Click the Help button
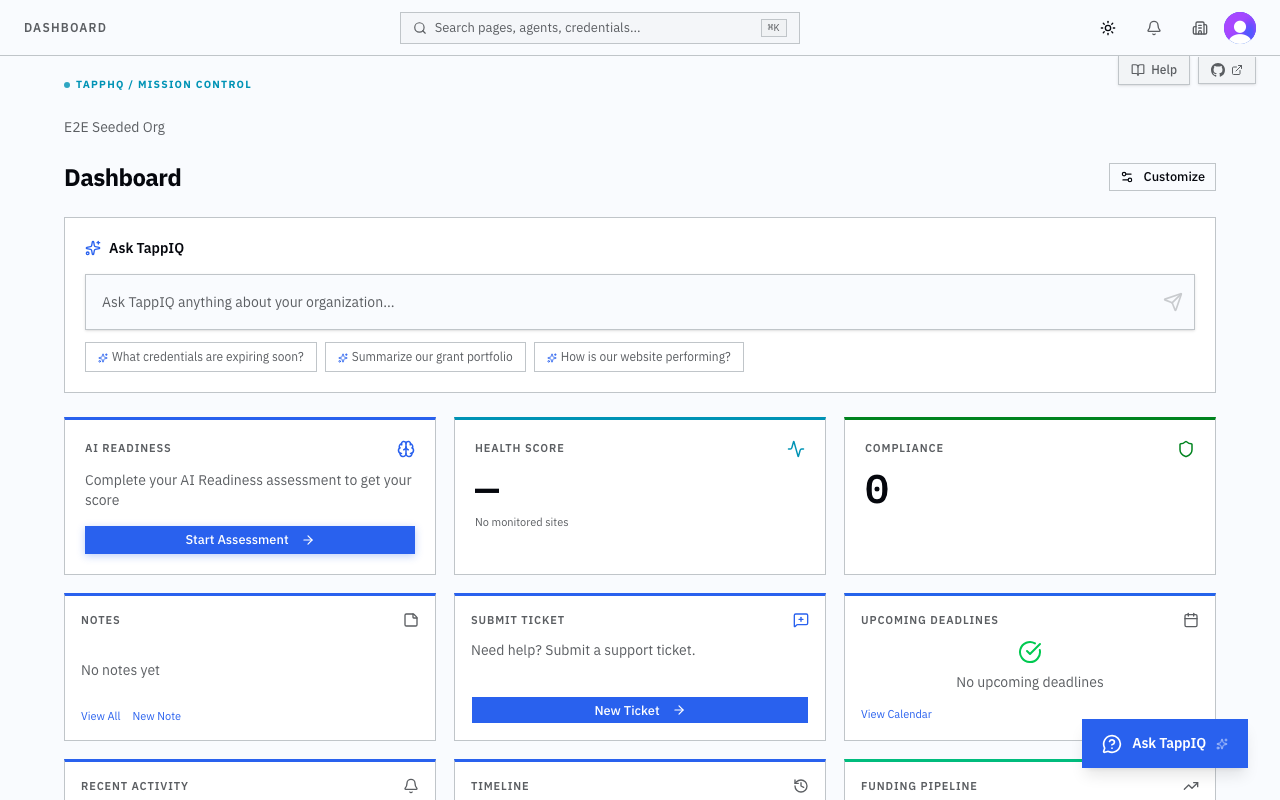This screenshot has width=1280, height=800. tap(1154, 70)
